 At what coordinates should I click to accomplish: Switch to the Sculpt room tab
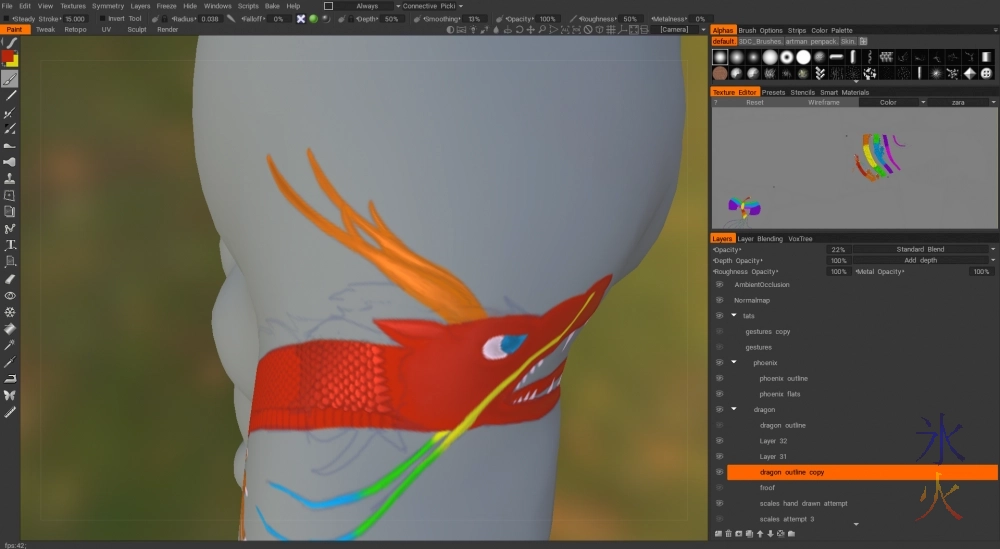(x=136, y=30)
